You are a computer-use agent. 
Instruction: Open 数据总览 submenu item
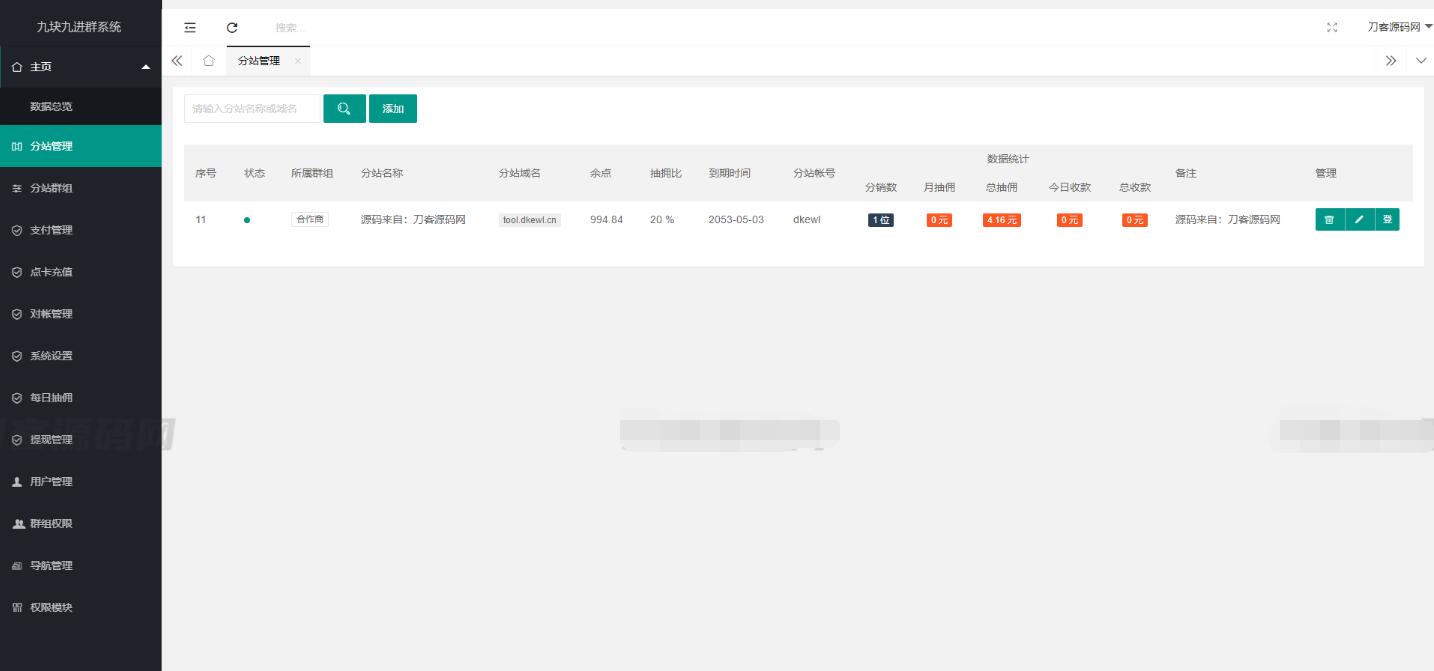coord(51,107)
